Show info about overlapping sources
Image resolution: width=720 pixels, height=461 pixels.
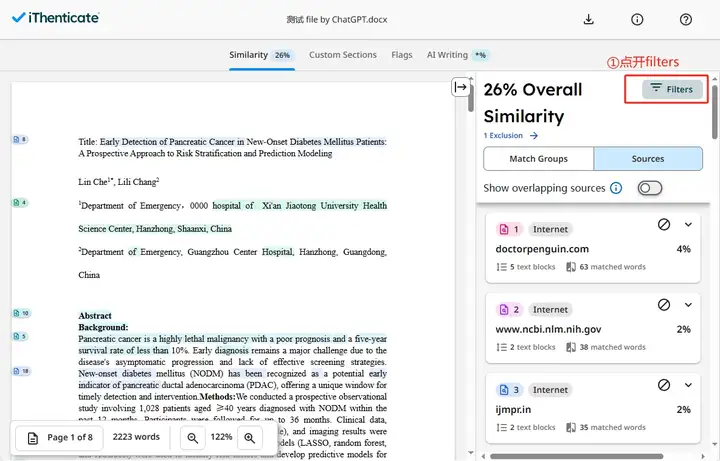616,188
